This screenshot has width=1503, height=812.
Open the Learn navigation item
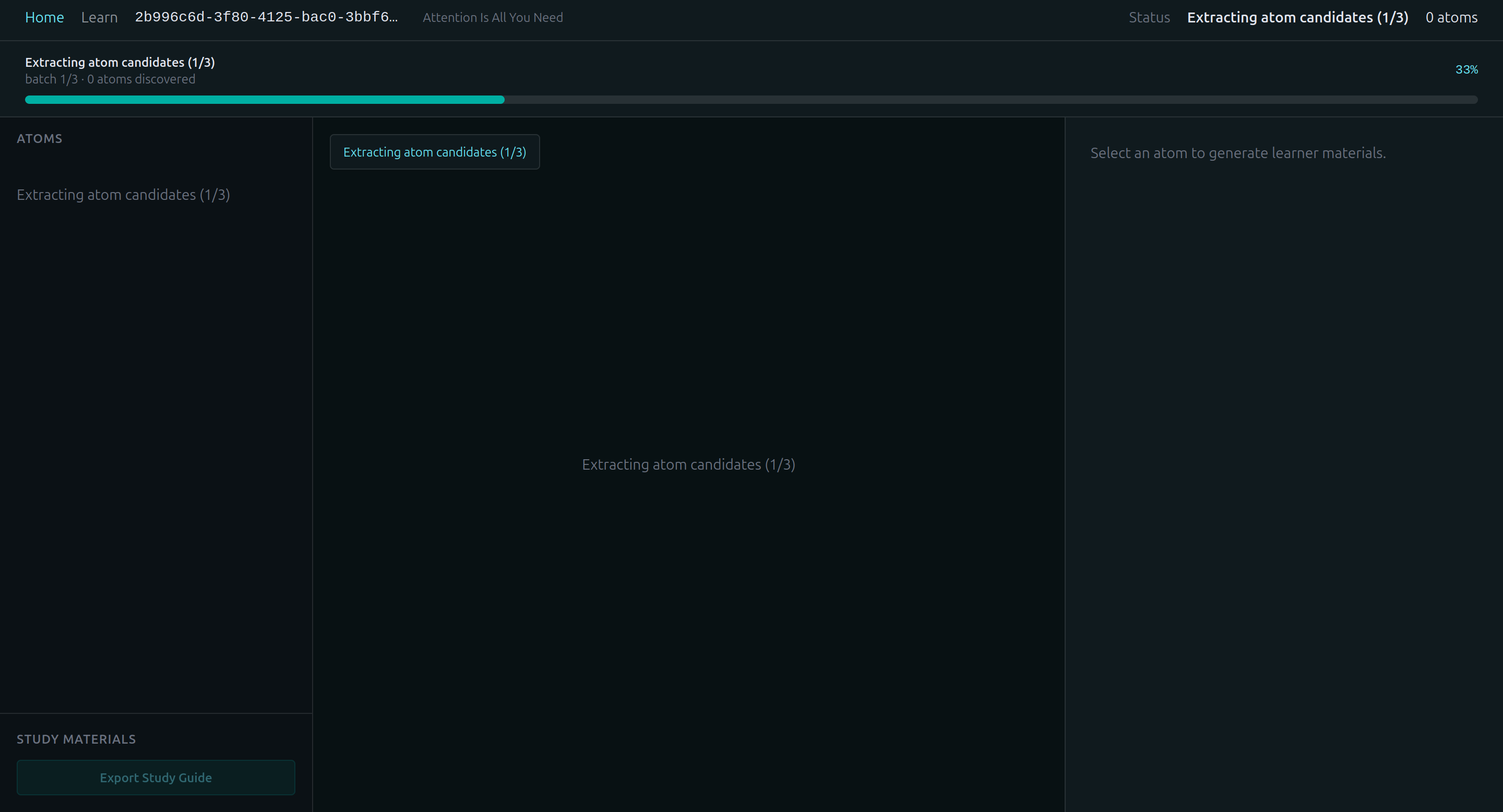(x=99, y=18)
